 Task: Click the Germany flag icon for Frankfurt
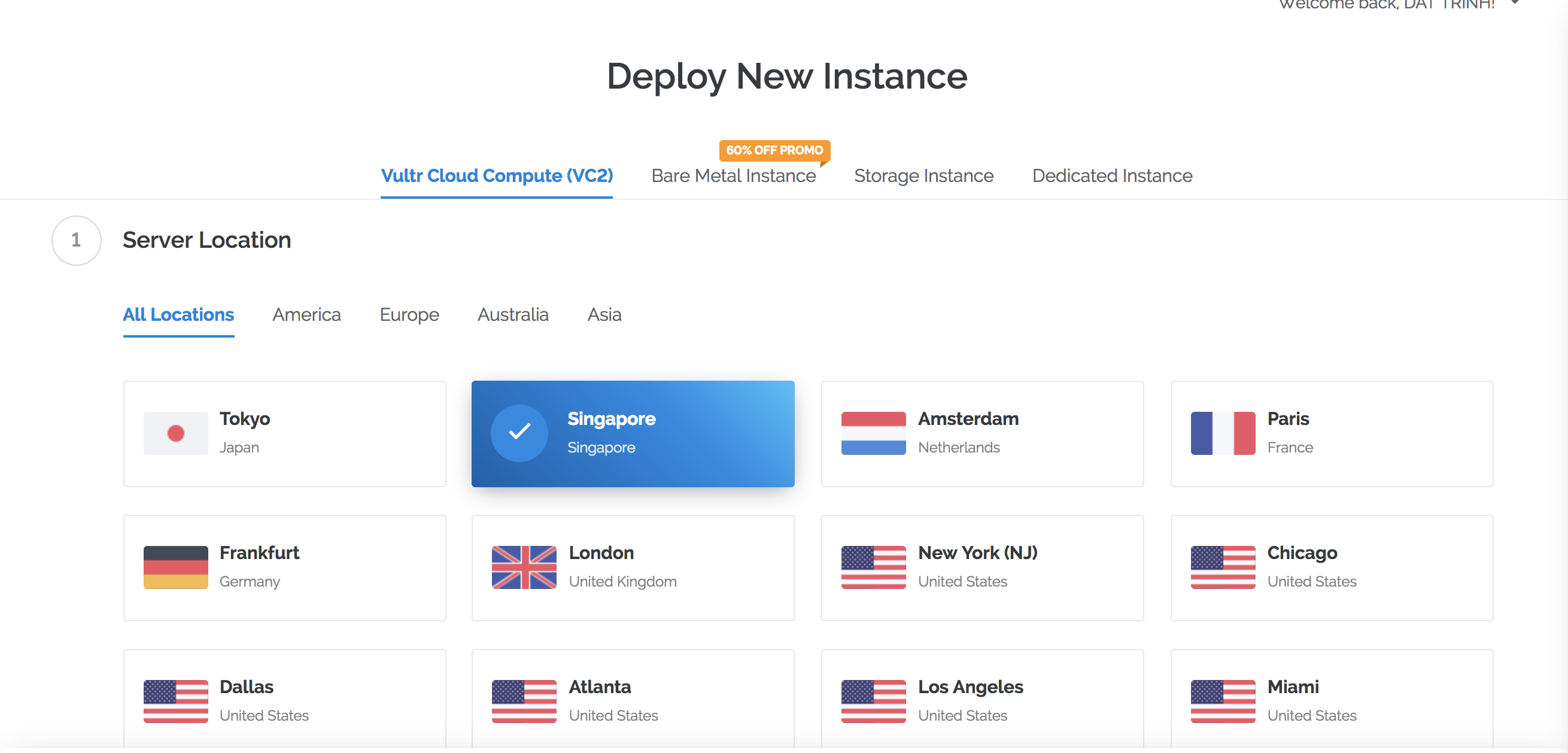[x=175, y=567]
